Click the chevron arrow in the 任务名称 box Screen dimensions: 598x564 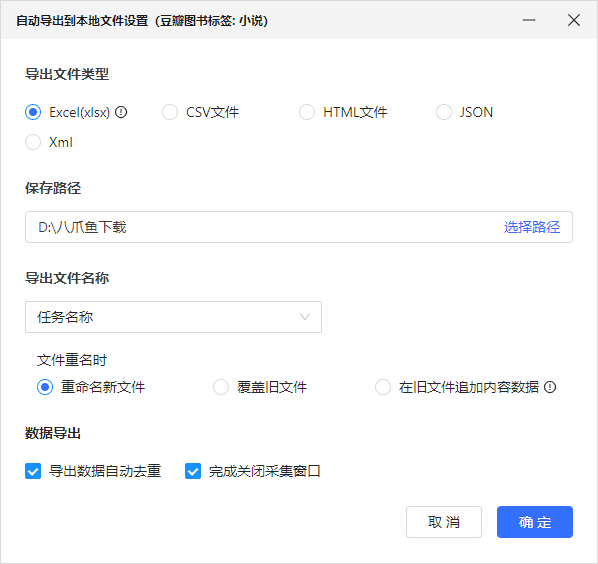[x=305, y=317]
